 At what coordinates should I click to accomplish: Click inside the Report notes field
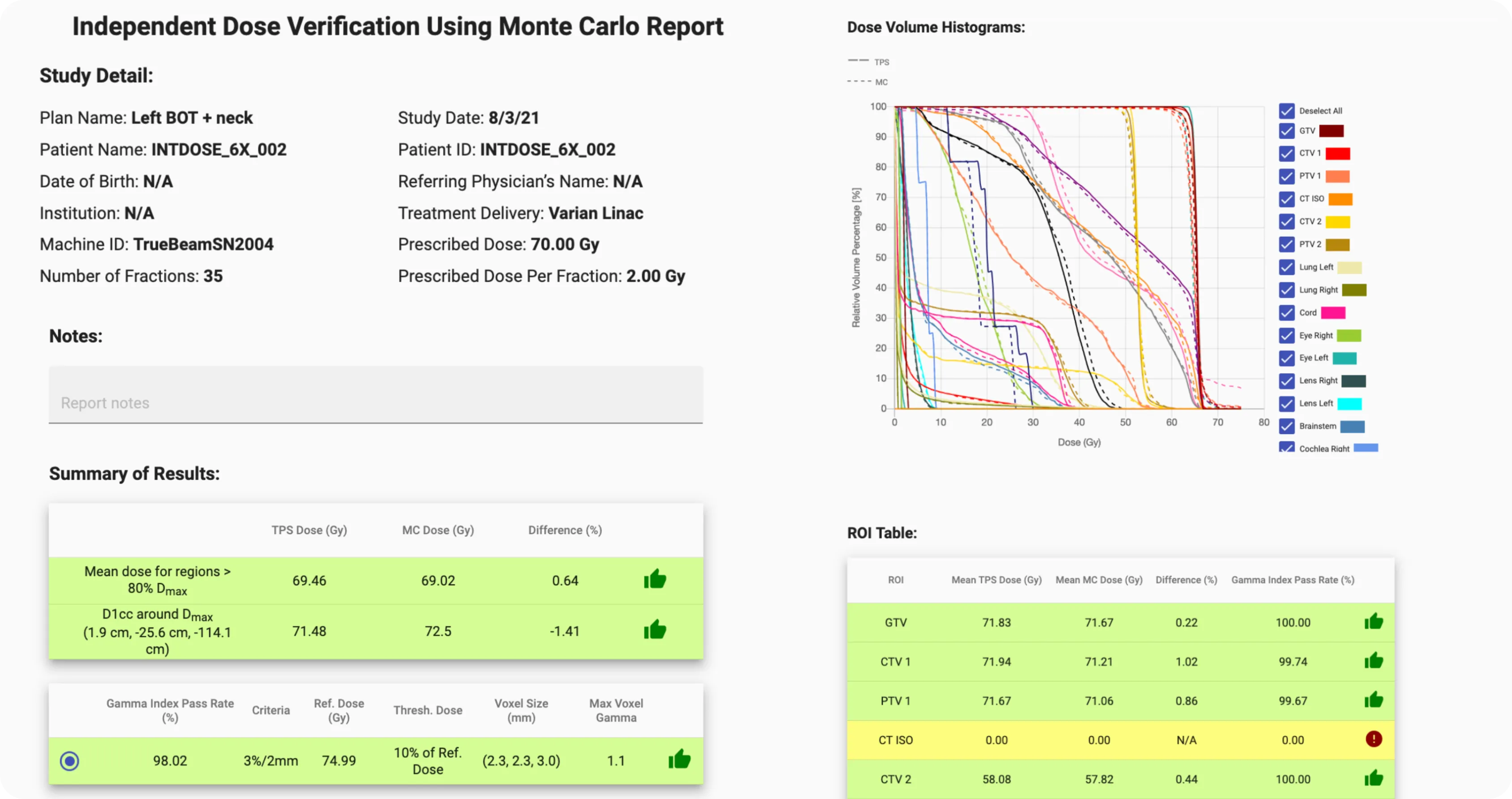point(376,395)
